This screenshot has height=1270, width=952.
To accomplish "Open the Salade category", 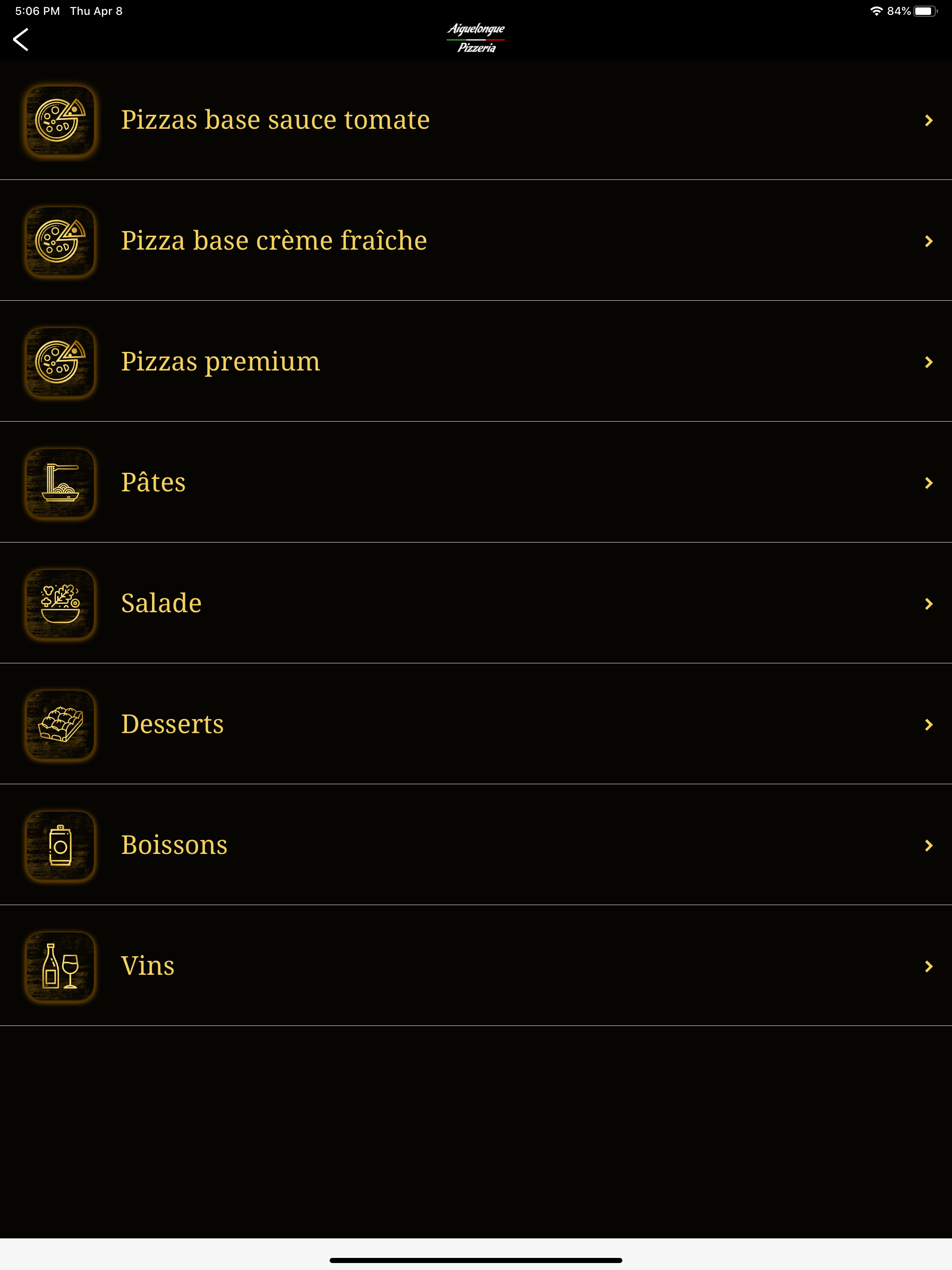I will coord(476,603).
